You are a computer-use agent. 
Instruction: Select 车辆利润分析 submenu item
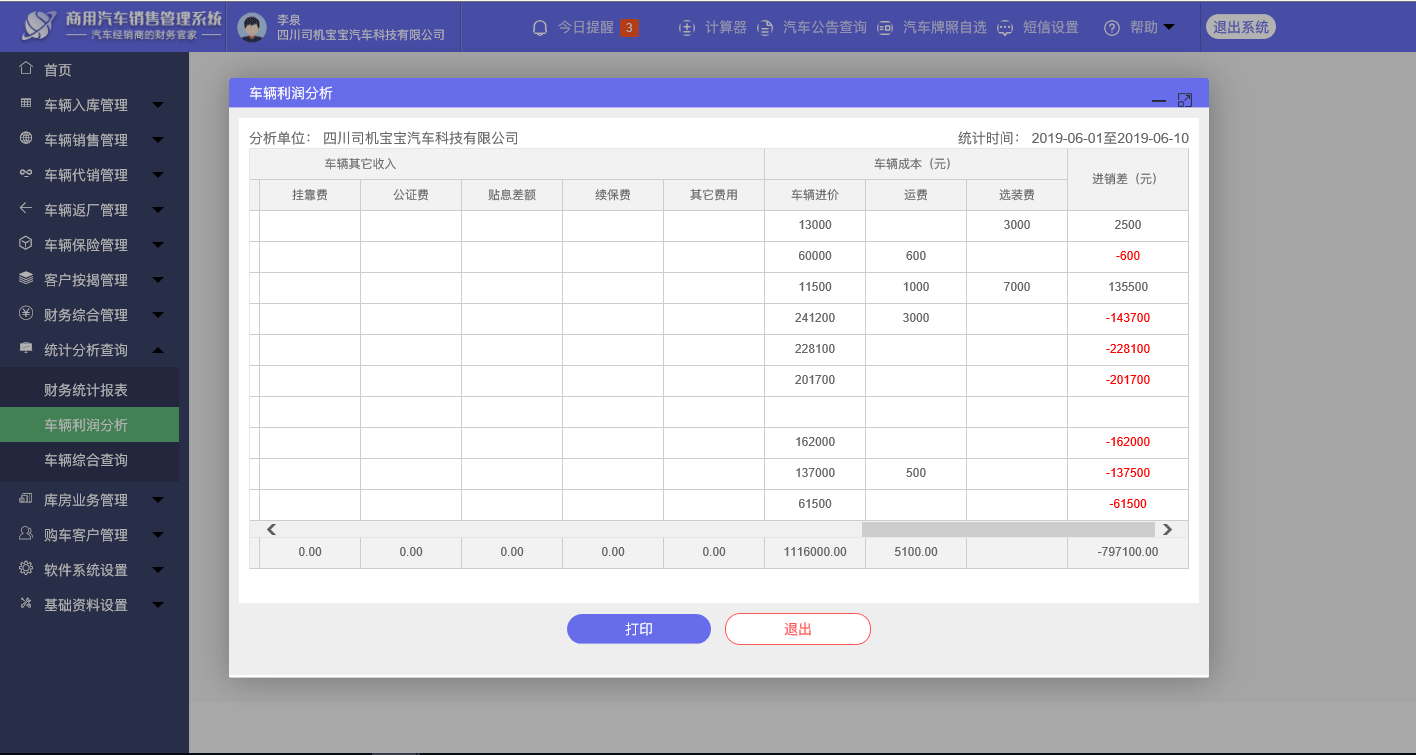(x=89, y=424)
